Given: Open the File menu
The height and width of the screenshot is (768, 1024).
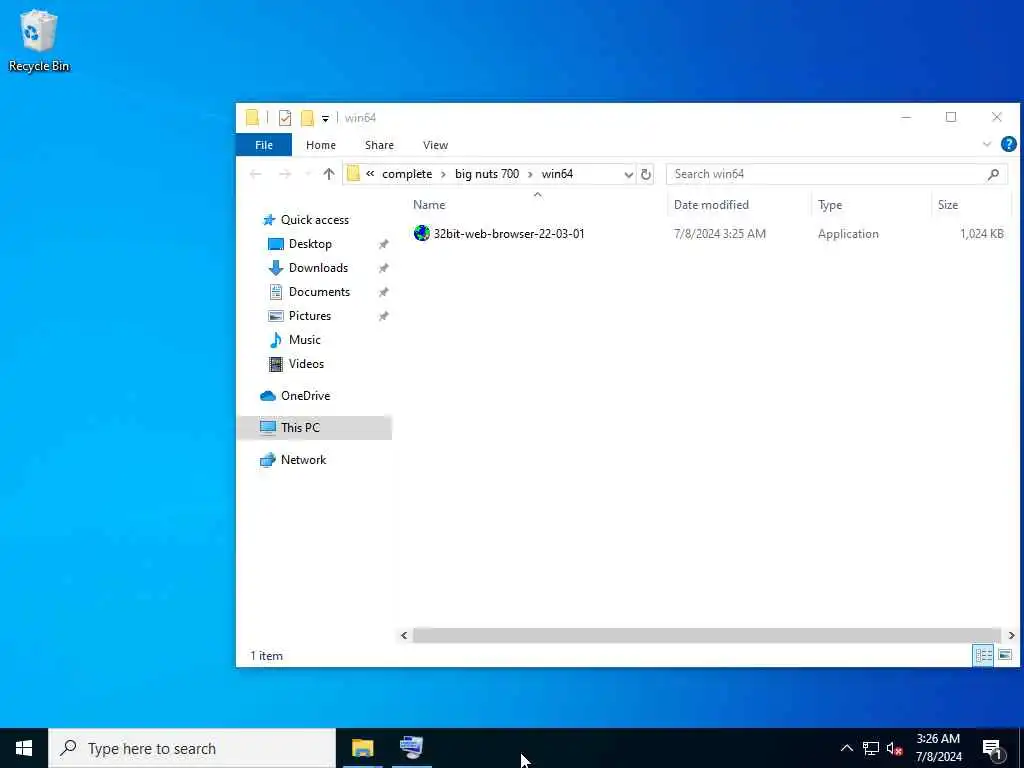Looking at the screenshot, I should pos(264,145).
